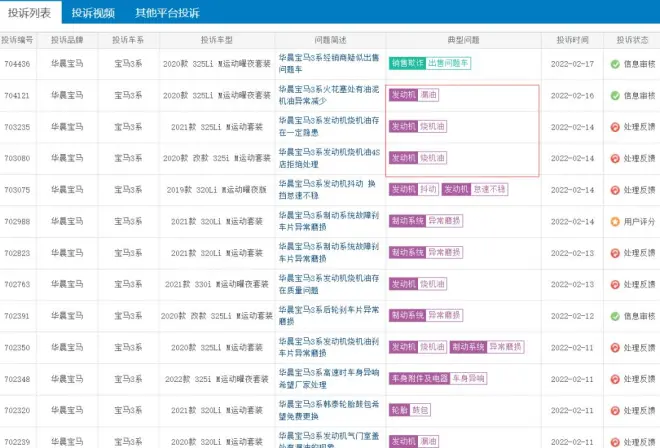Open link 发动机烧机油4S店拒绝处理
This screenshot has height=448, width=660.
coord(329,158)
